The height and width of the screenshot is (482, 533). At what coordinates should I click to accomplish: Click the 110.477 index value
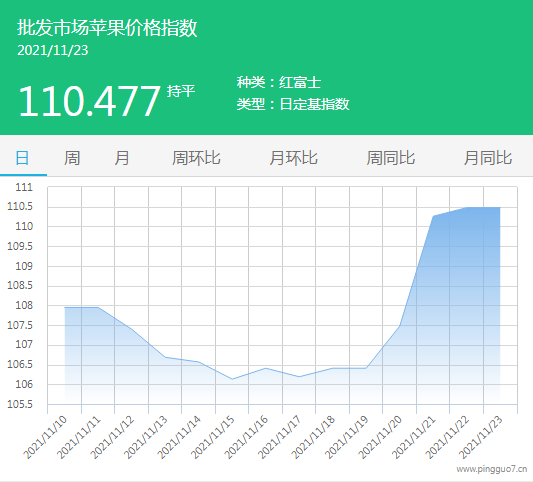tap(89, 101)
